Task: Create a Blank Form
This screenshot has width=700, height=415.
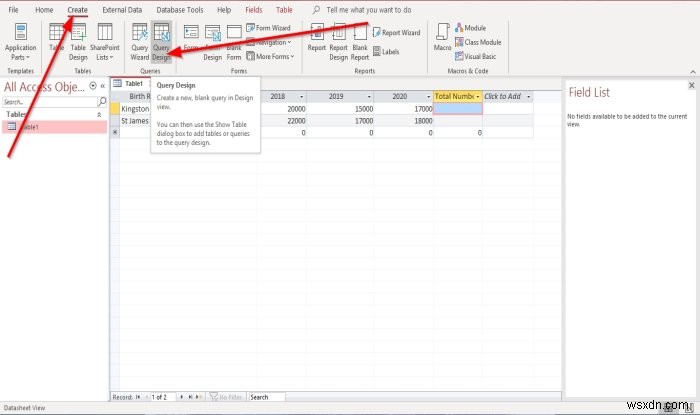Action: [234, 42]
